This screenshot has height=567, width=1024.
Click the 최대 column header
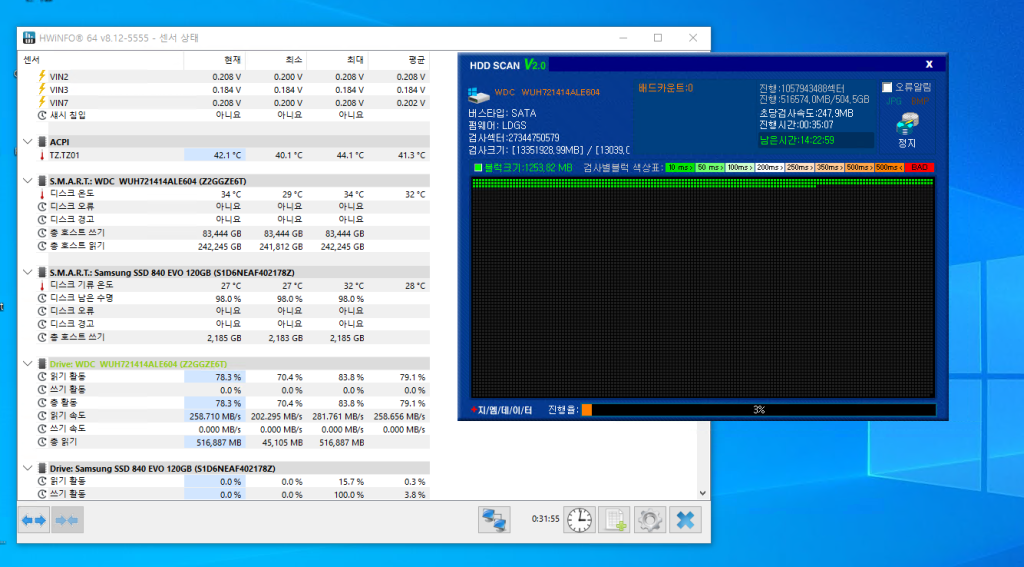coord(337,60)
